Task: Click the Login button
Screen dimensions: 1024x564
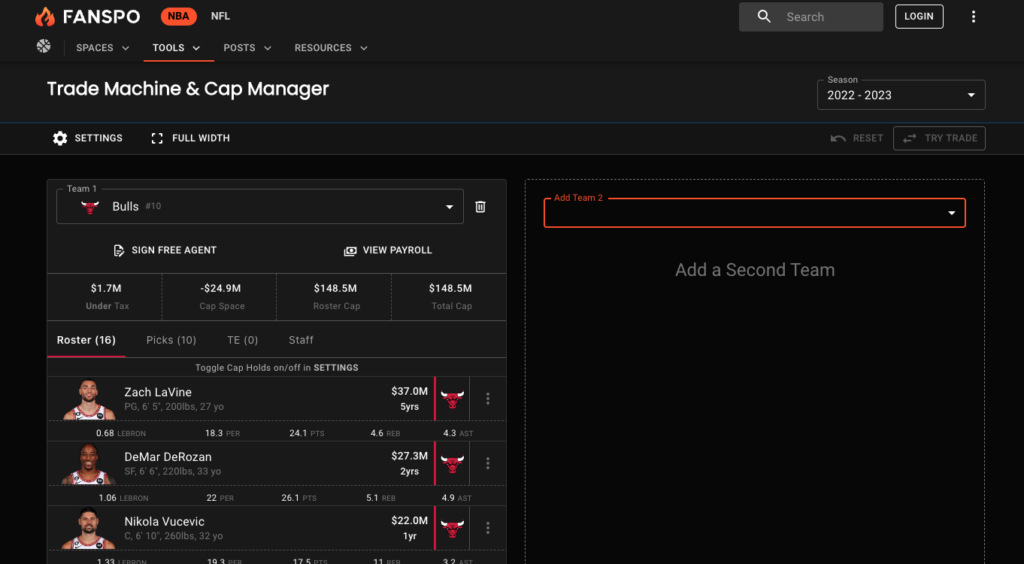Action: [x=919, y=16]
